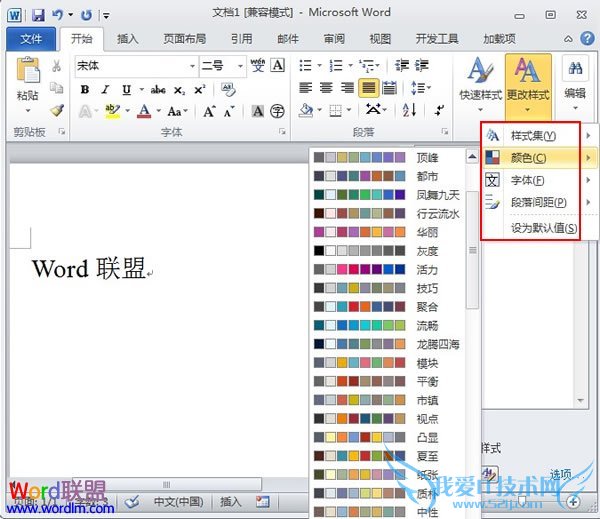
Task: Open the font name dropdown (宋体)
Action: pyautogui.click(x=136, y=66)
